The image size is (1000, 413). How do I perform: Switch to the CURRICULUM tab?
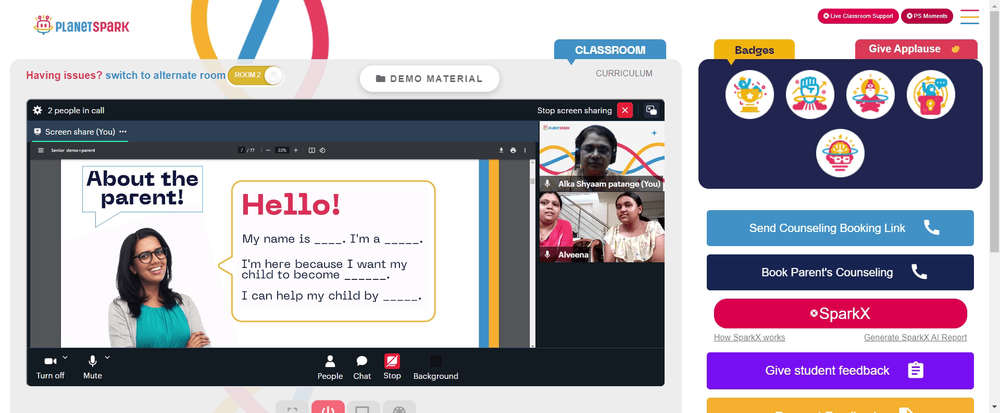[x=624, y=73]
